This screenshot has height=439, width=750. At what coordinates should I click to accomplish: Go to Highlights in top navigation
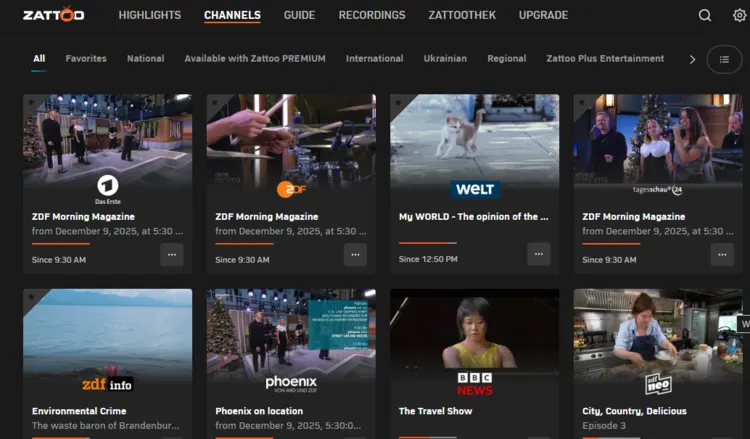click(150, 15)
